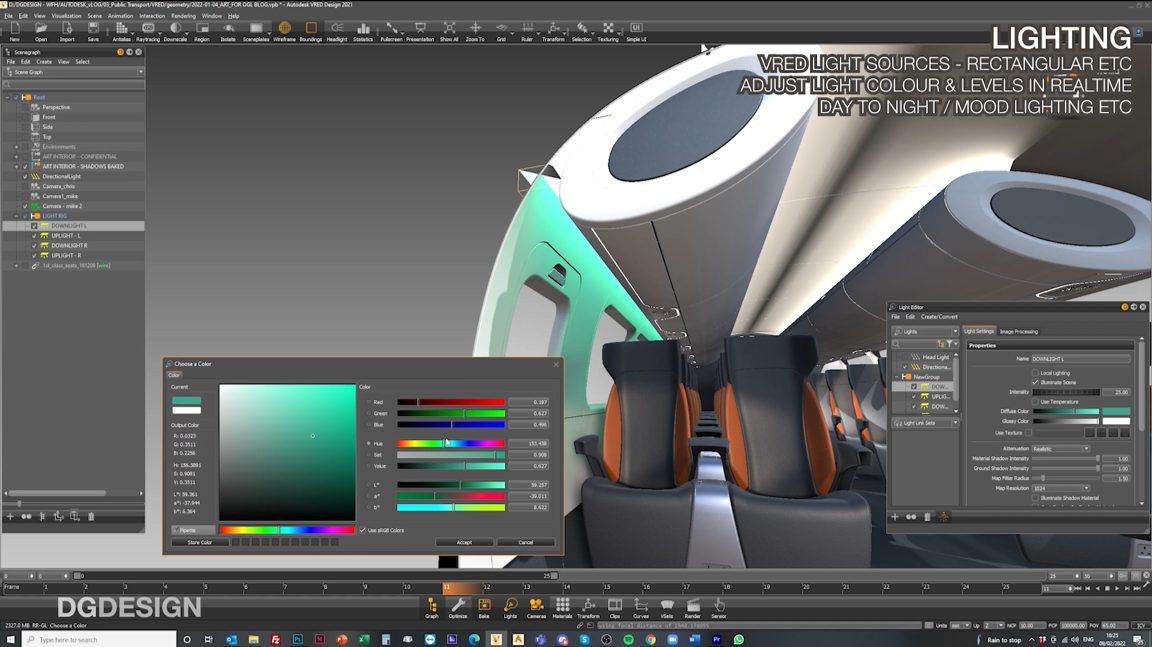This screenshot has height=647, width=1152.
Task: Uncheck Illuminate Scene for DOWNLIGHT L
Action: coord(1036,382)
